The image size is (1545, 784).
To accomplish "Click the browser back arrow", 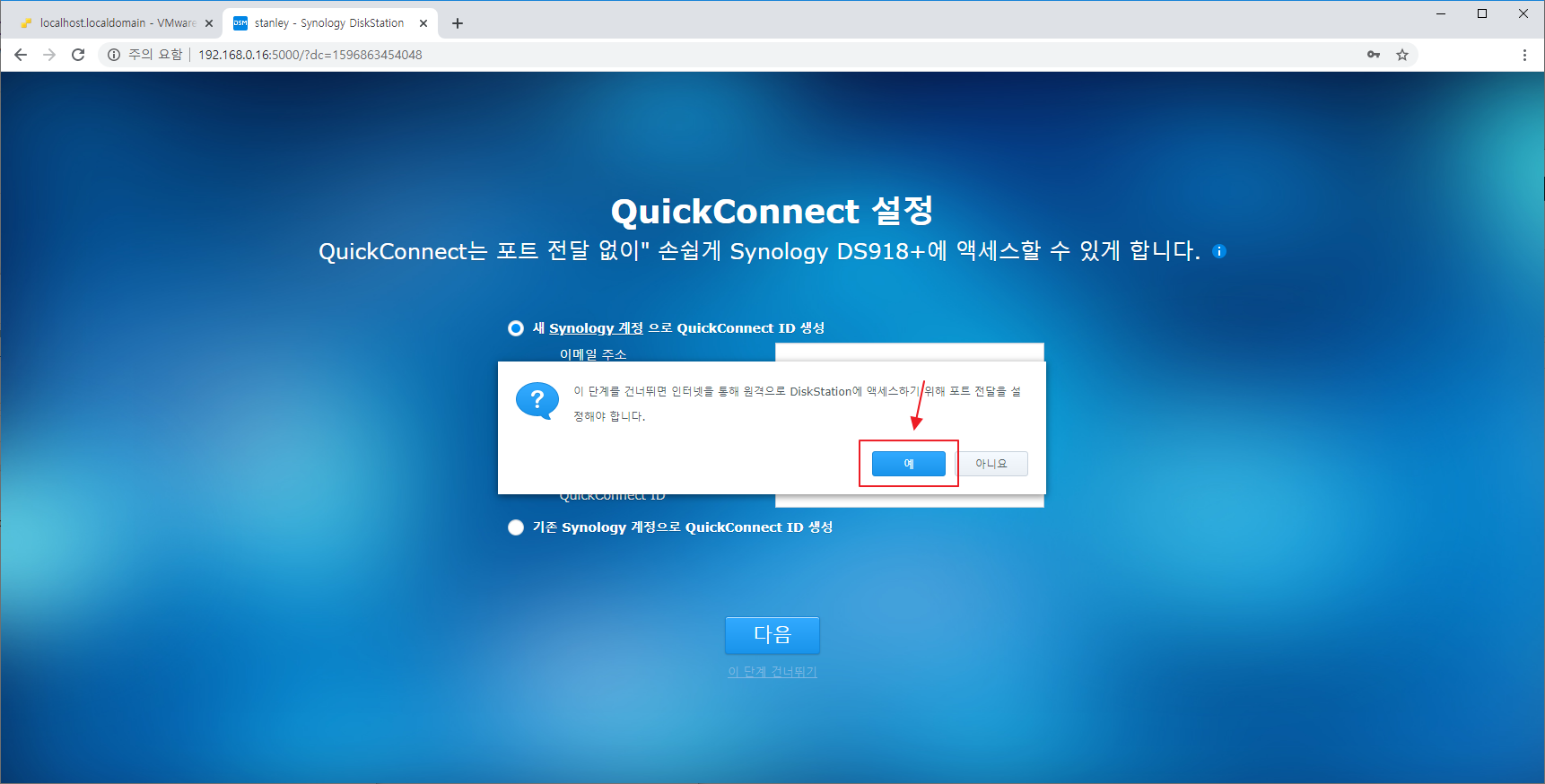I will point(21,55).
